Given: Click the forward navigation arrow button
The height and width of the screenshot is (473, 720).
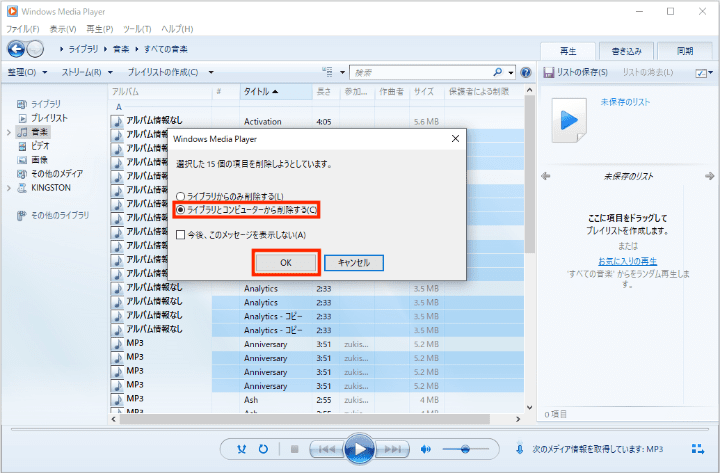Looking at the screenshot, I should (35, 49).
